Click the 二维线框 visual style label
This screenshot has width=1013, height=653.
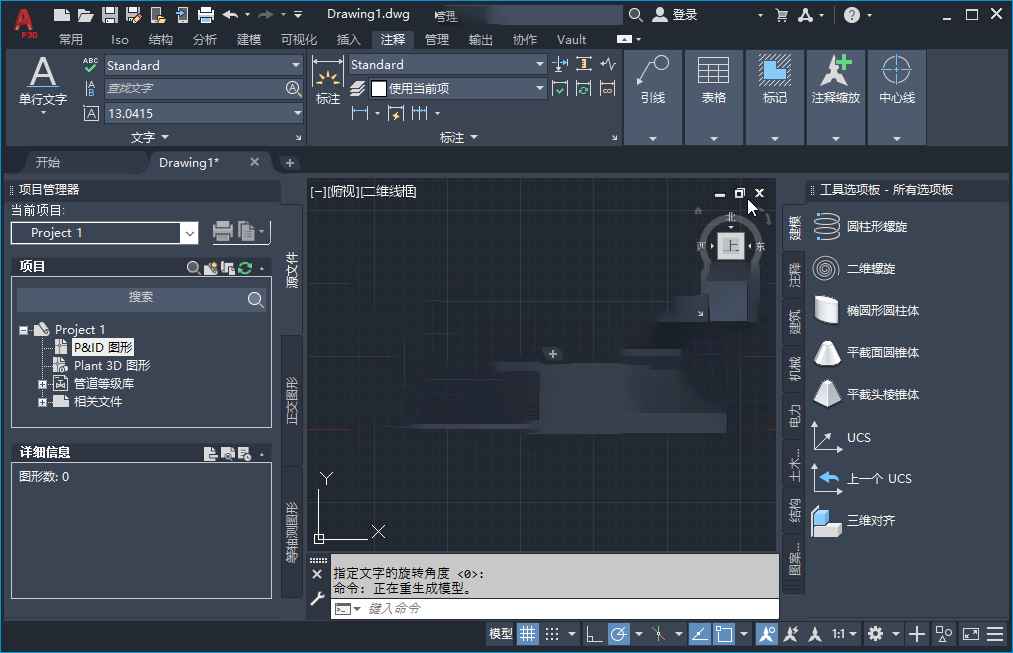click(x=388, y=192)
